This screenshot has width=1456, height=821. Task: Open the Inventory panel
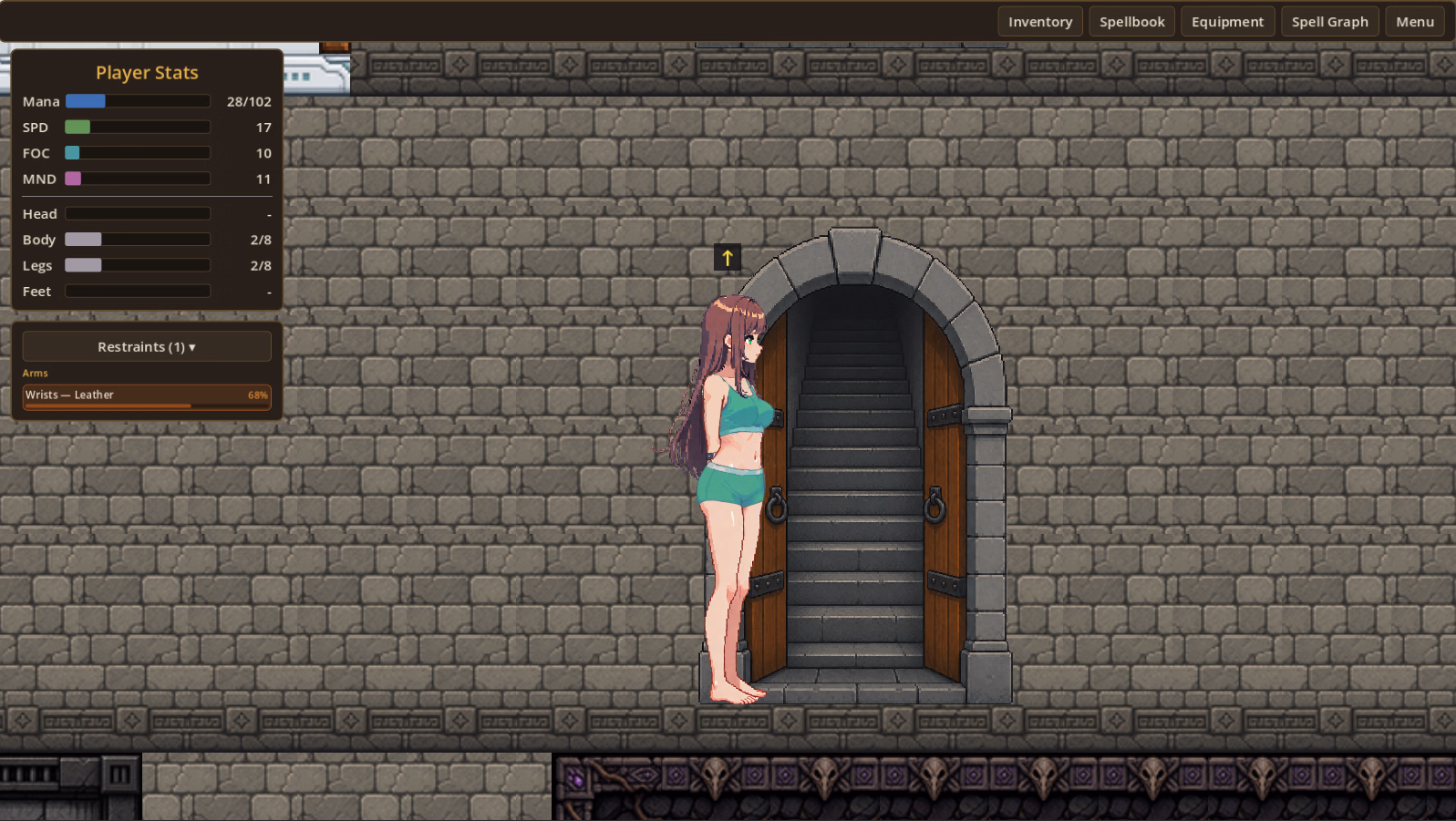point(1040,22)
